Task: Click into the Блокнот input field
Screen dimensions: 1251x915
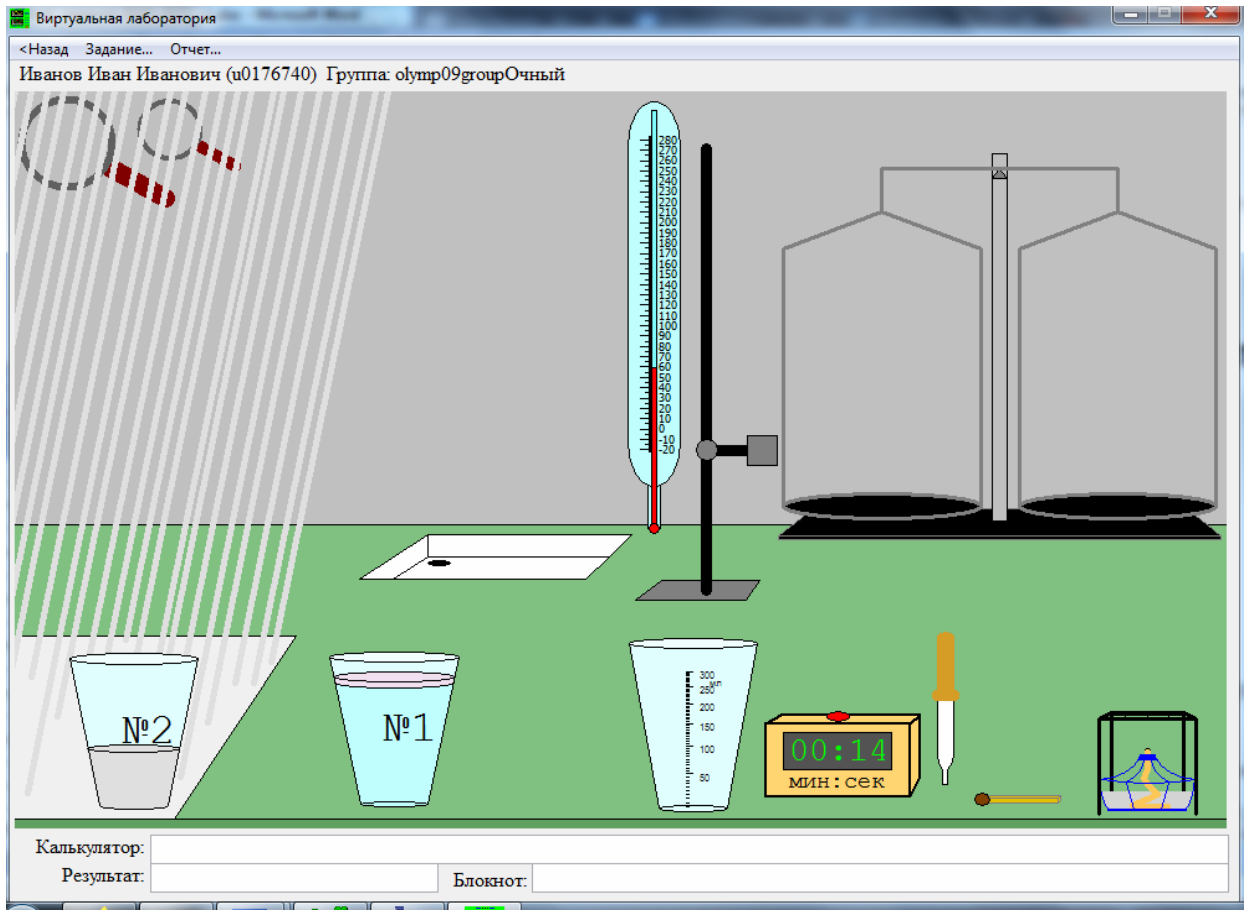Action: [880, 879]
